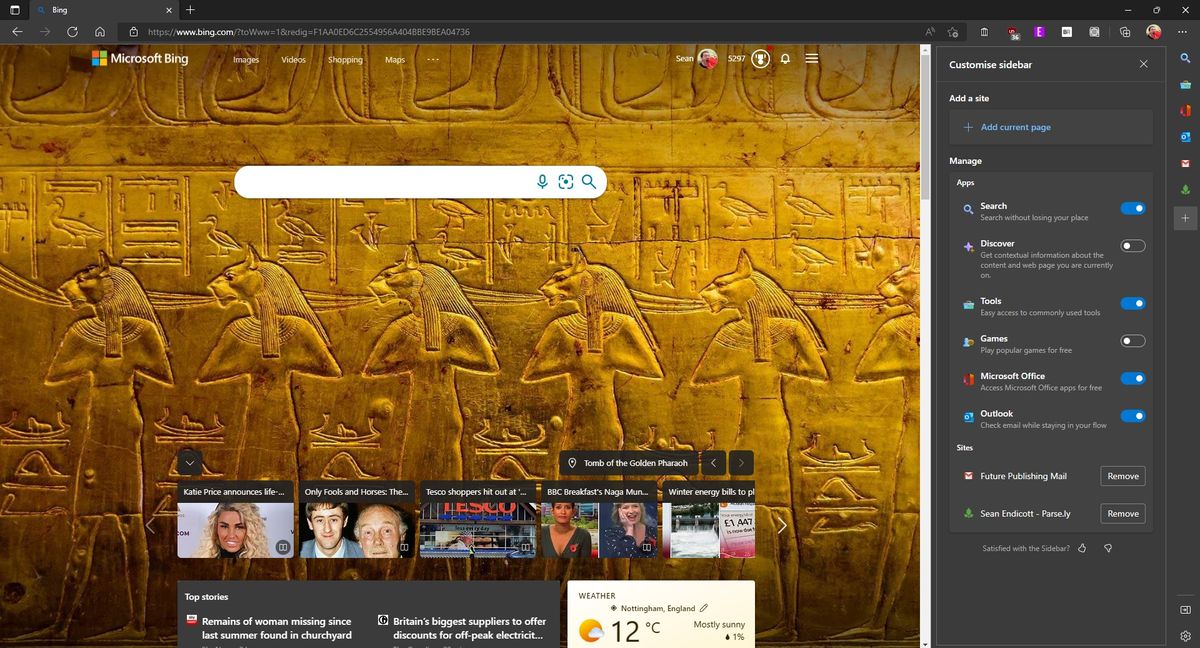Disable the Tools sidebar toggle
Screen dimensions: 1200x648
click(1133, 303)
